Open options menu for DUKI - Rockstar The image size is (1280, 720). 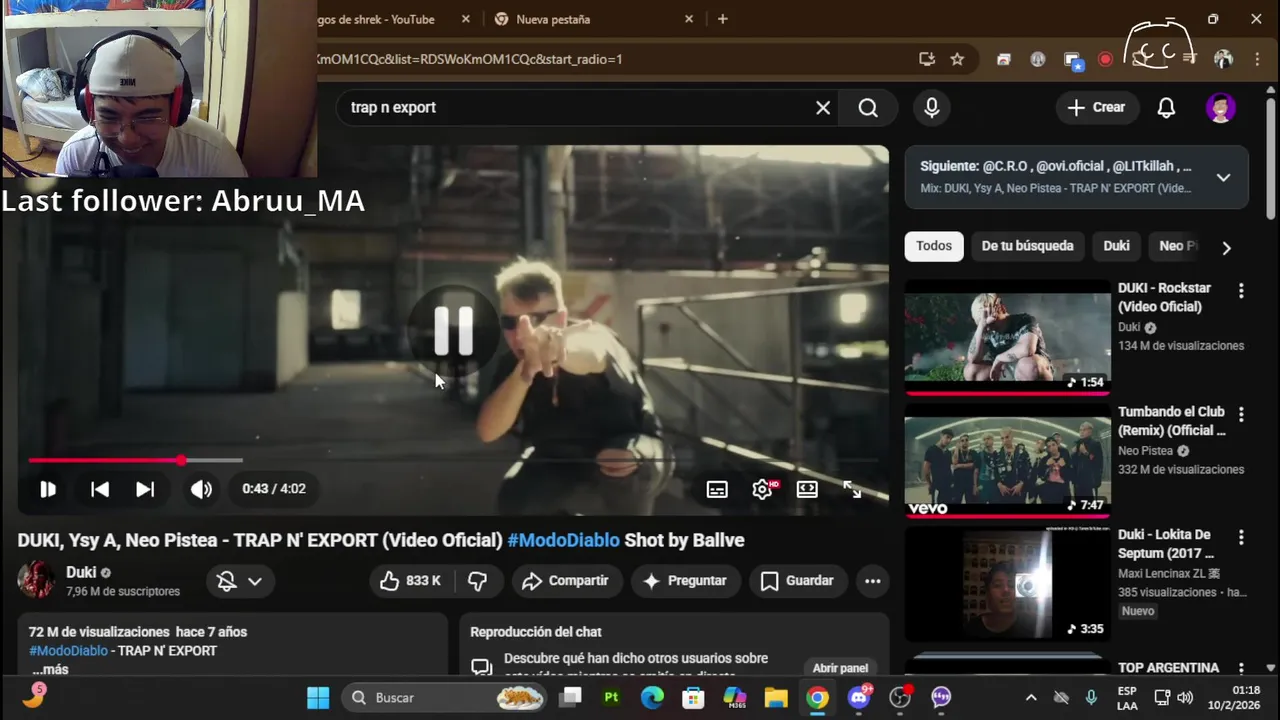point(1241,291)
